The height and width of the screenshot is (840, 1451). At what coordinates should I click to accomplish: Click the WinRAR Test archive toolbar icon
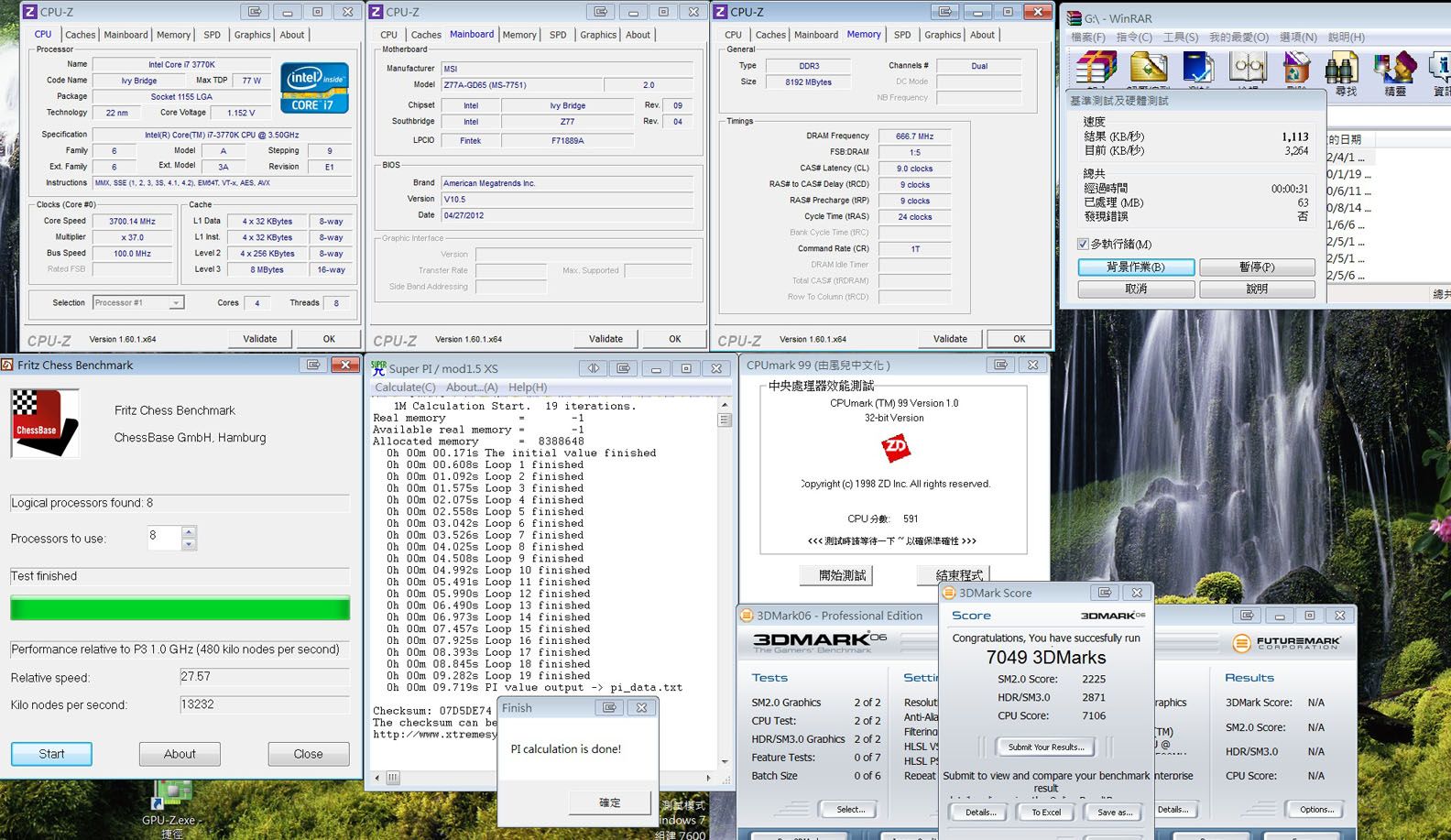(x=1197, y=68)
